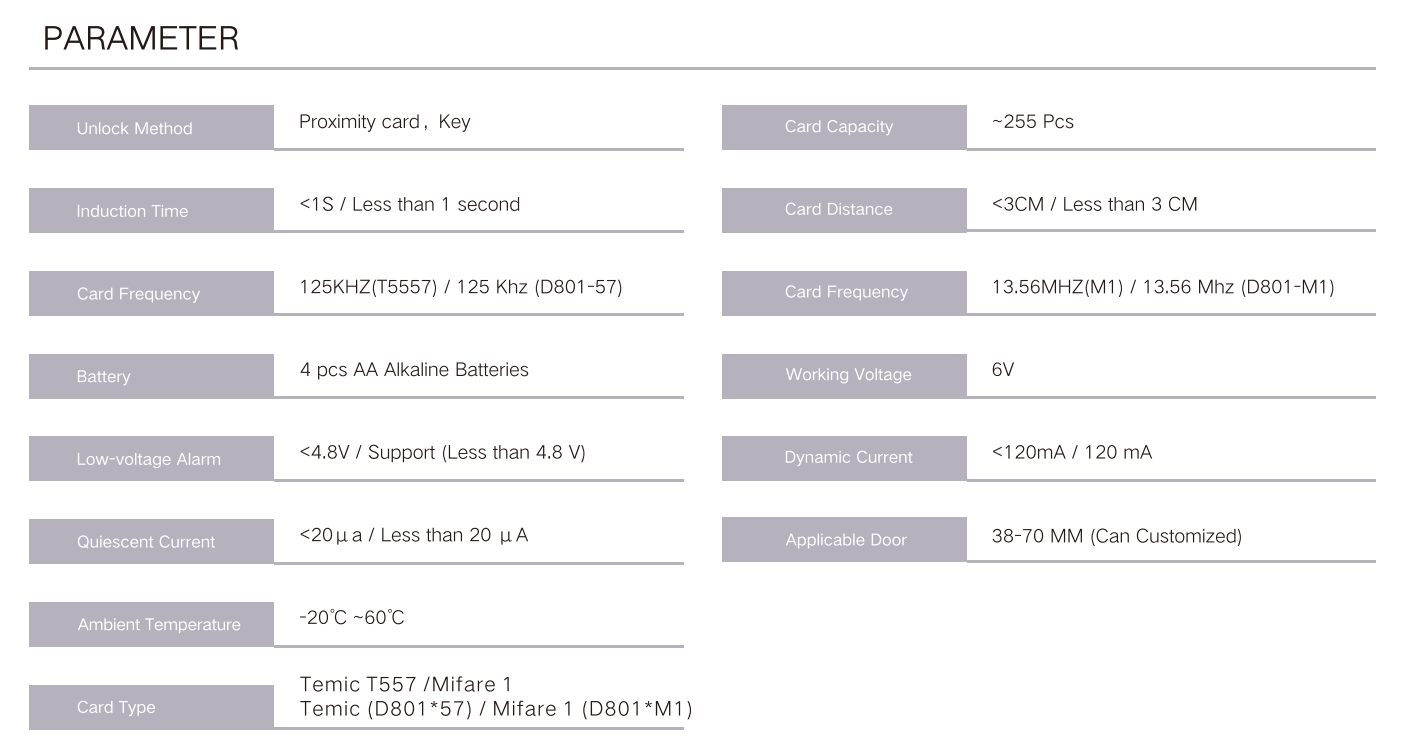Click the Dynamic Current label

(848, 458)
